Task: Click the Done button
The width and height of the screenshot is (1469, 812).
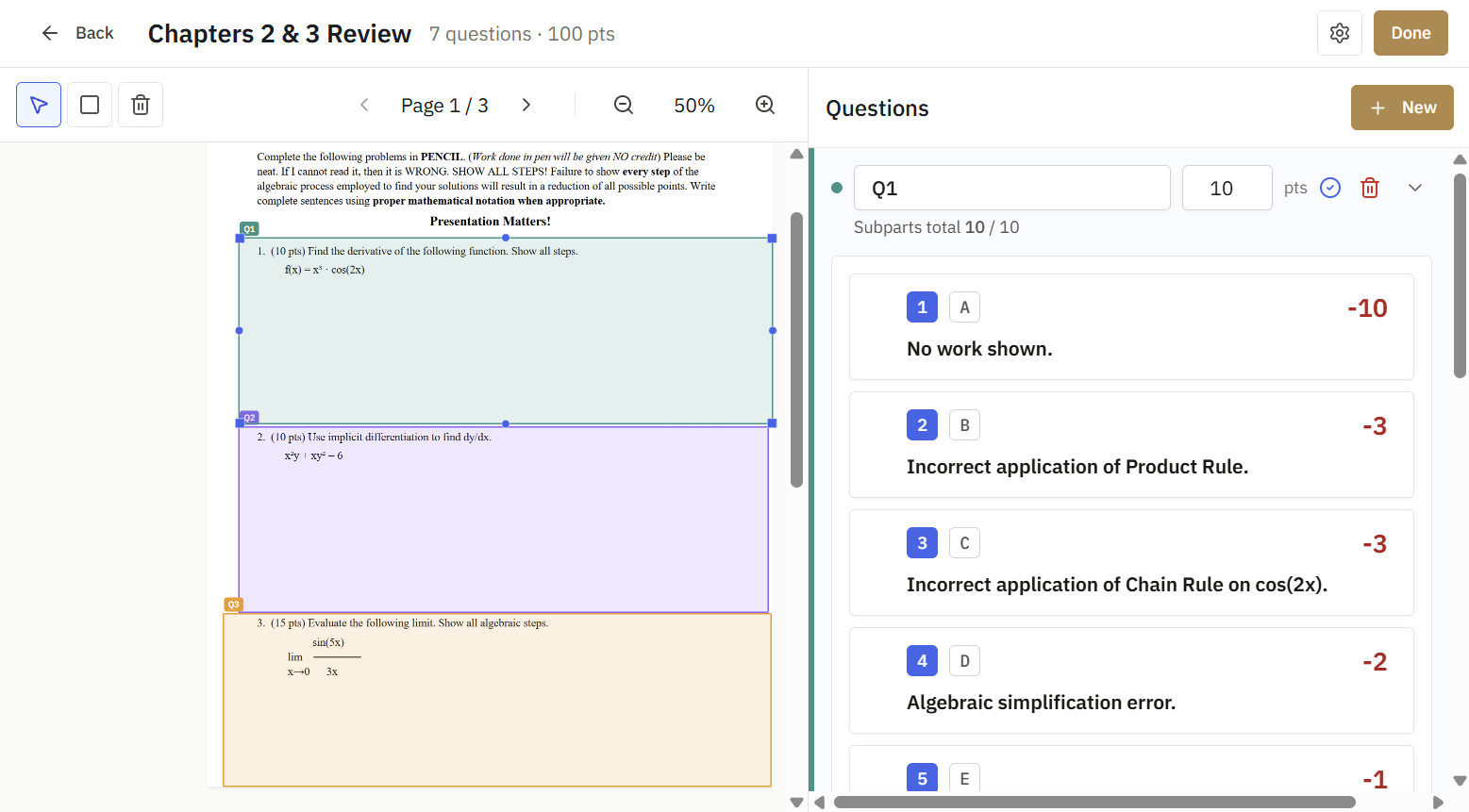Action: click(x=1411, y=33)
